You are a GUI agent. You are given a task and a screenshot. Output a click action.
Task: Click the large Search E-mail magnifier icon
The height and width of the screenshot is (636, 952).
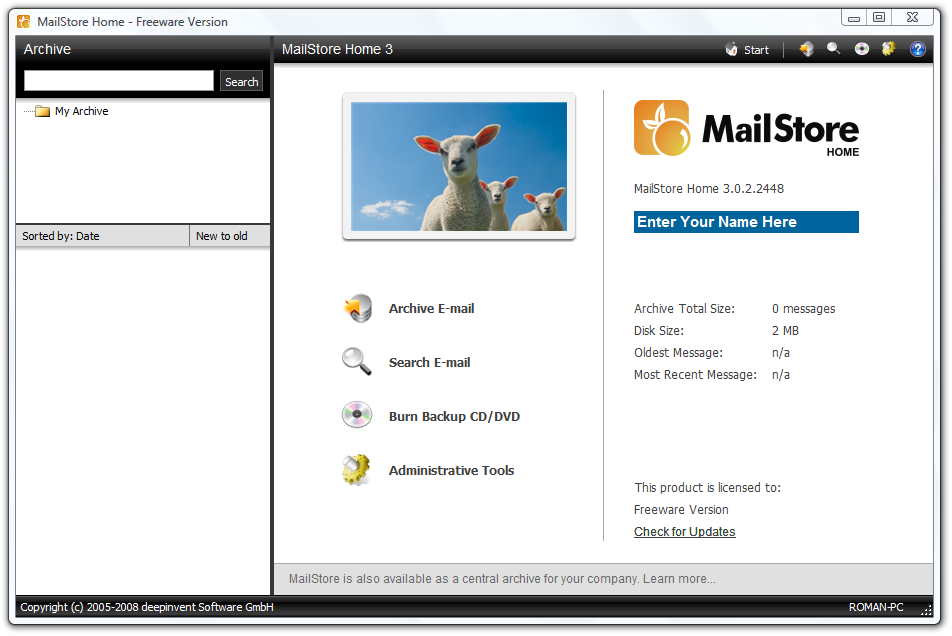(x=357, y=362)
